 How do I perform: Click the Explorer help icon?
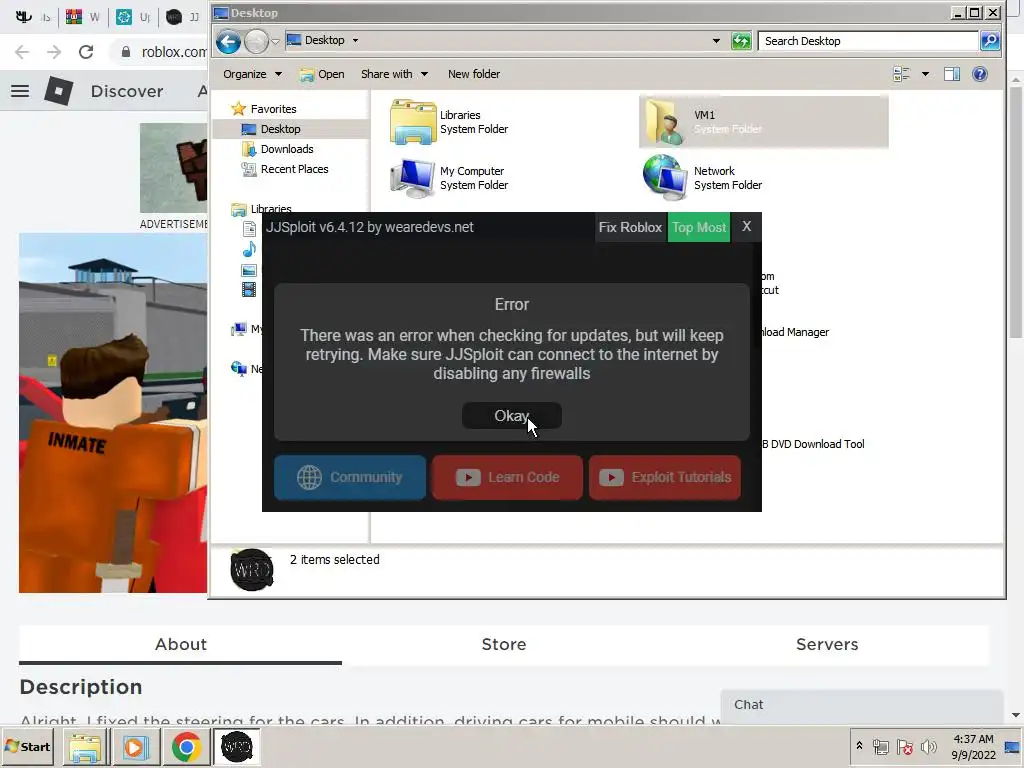click(980, 74)
